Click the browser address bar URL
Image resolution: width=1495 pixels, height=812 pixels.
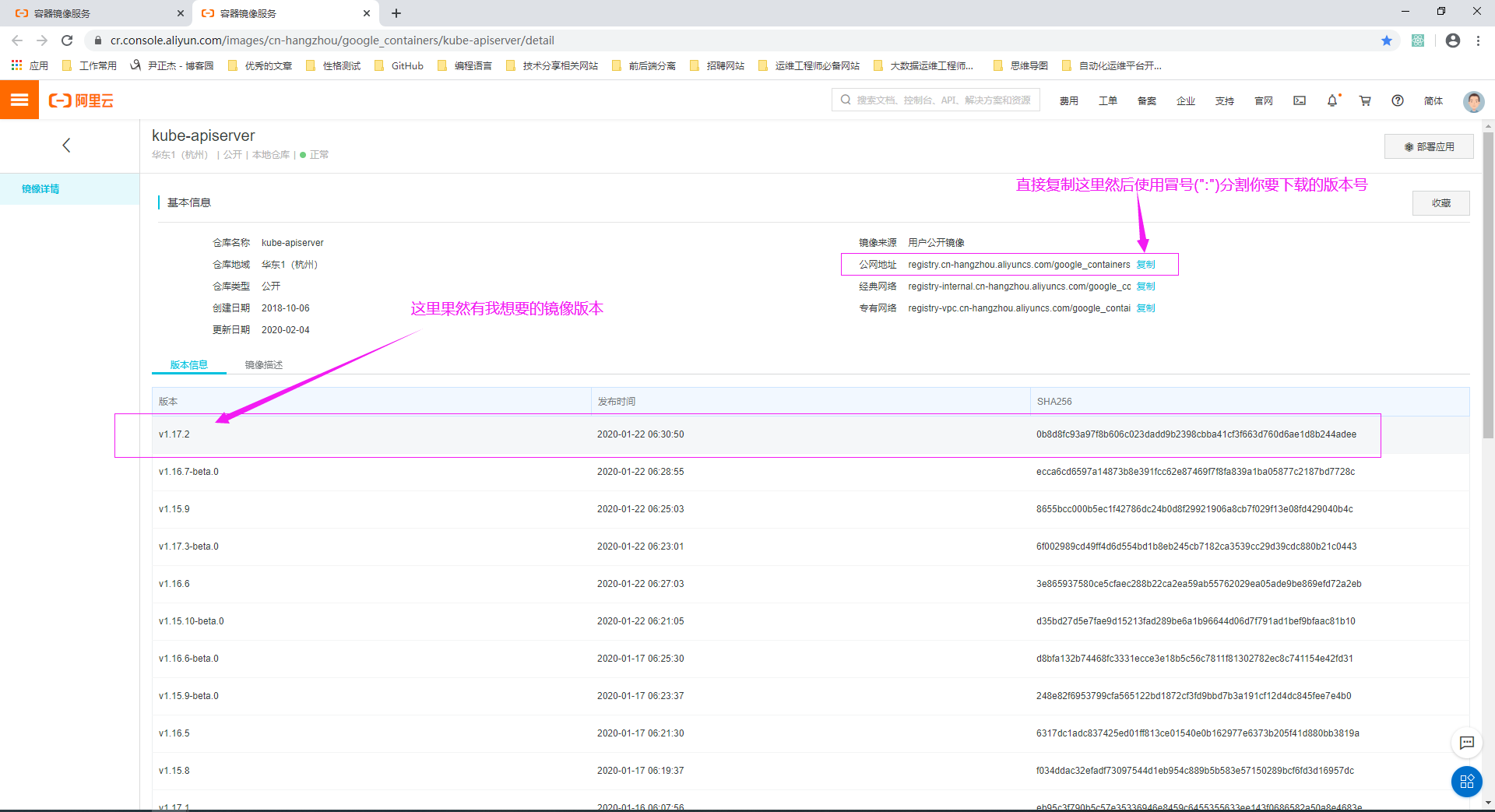coord(332,40)
